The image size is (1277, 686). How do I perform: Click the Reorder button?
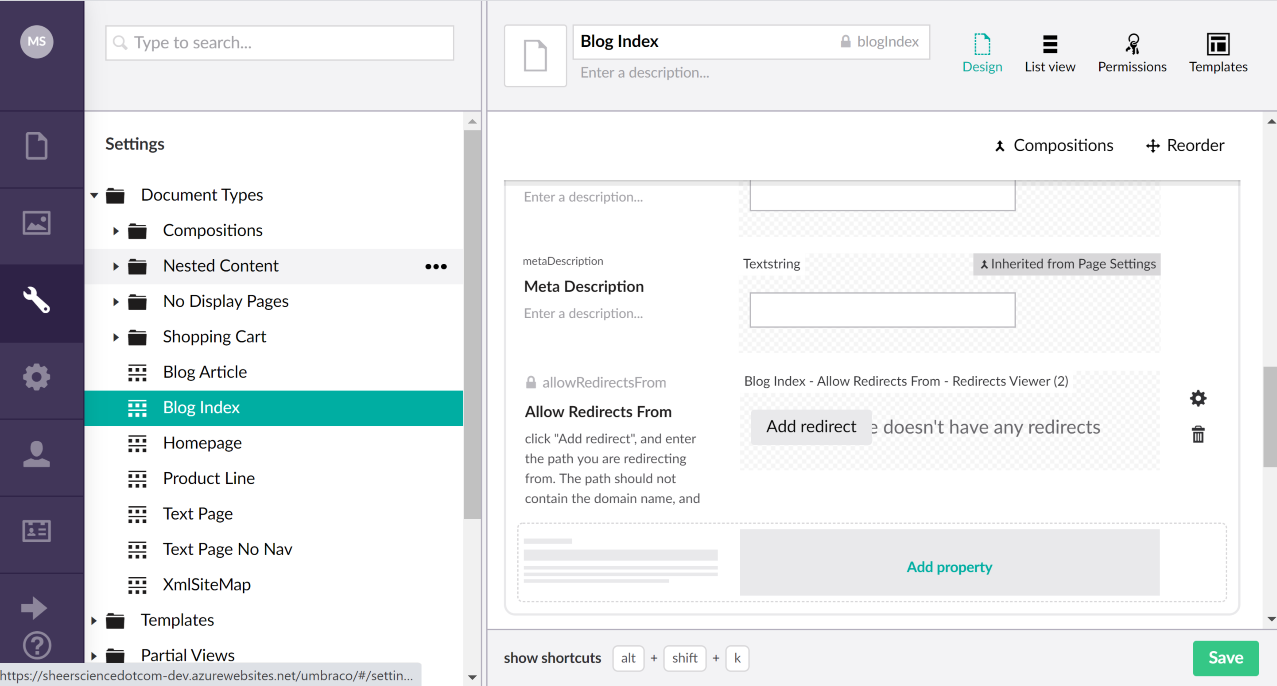(x=1185, y=146)
